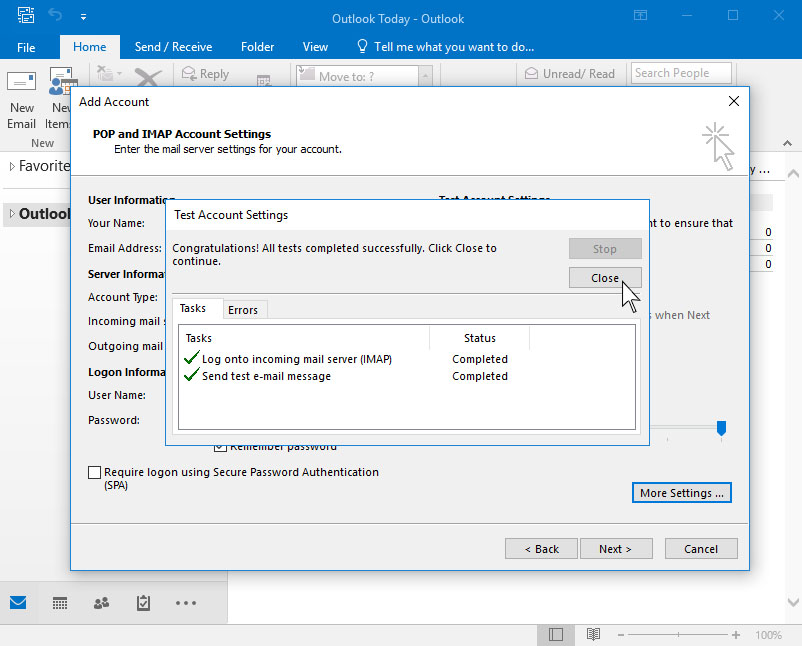Click the Undo arrow in title bar
802x646 pixels.
55,15
